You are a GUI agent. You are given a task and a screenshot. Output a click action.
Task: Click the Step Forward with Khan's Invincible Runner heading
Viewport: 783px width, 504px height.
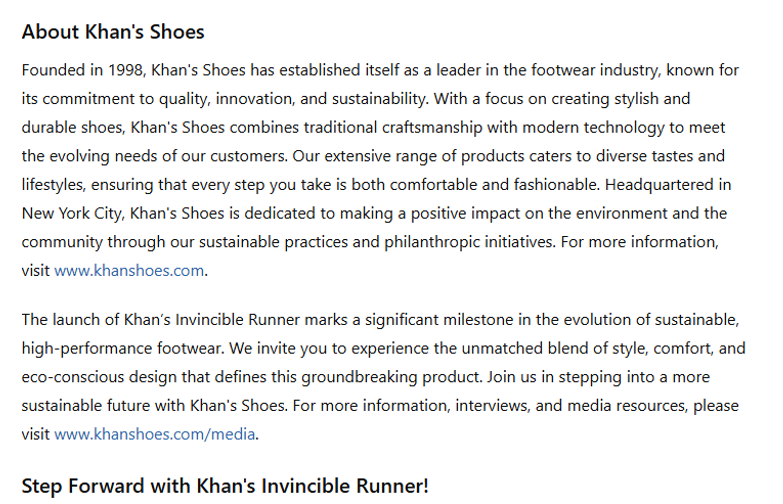[225, 486]
